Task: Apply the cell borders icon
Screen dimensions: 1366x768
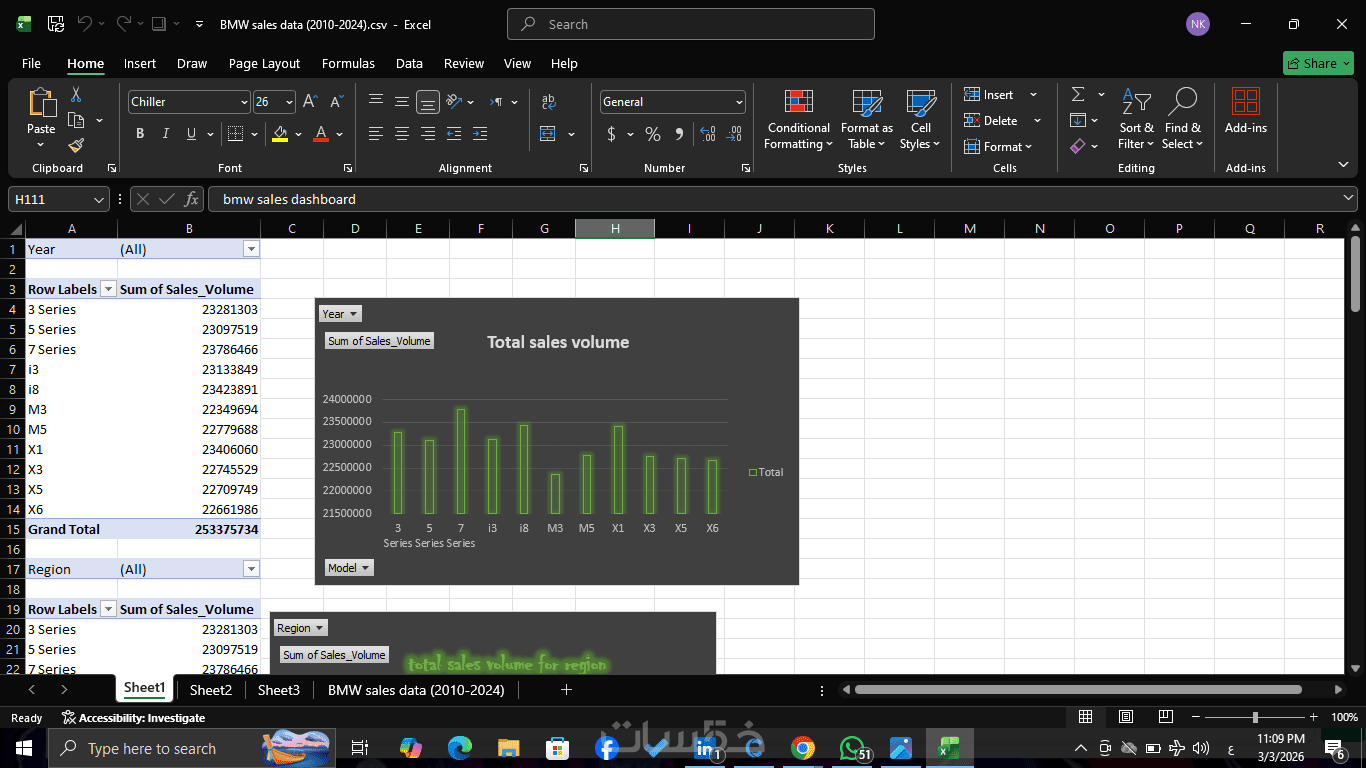Action: [x=235, y=134]
